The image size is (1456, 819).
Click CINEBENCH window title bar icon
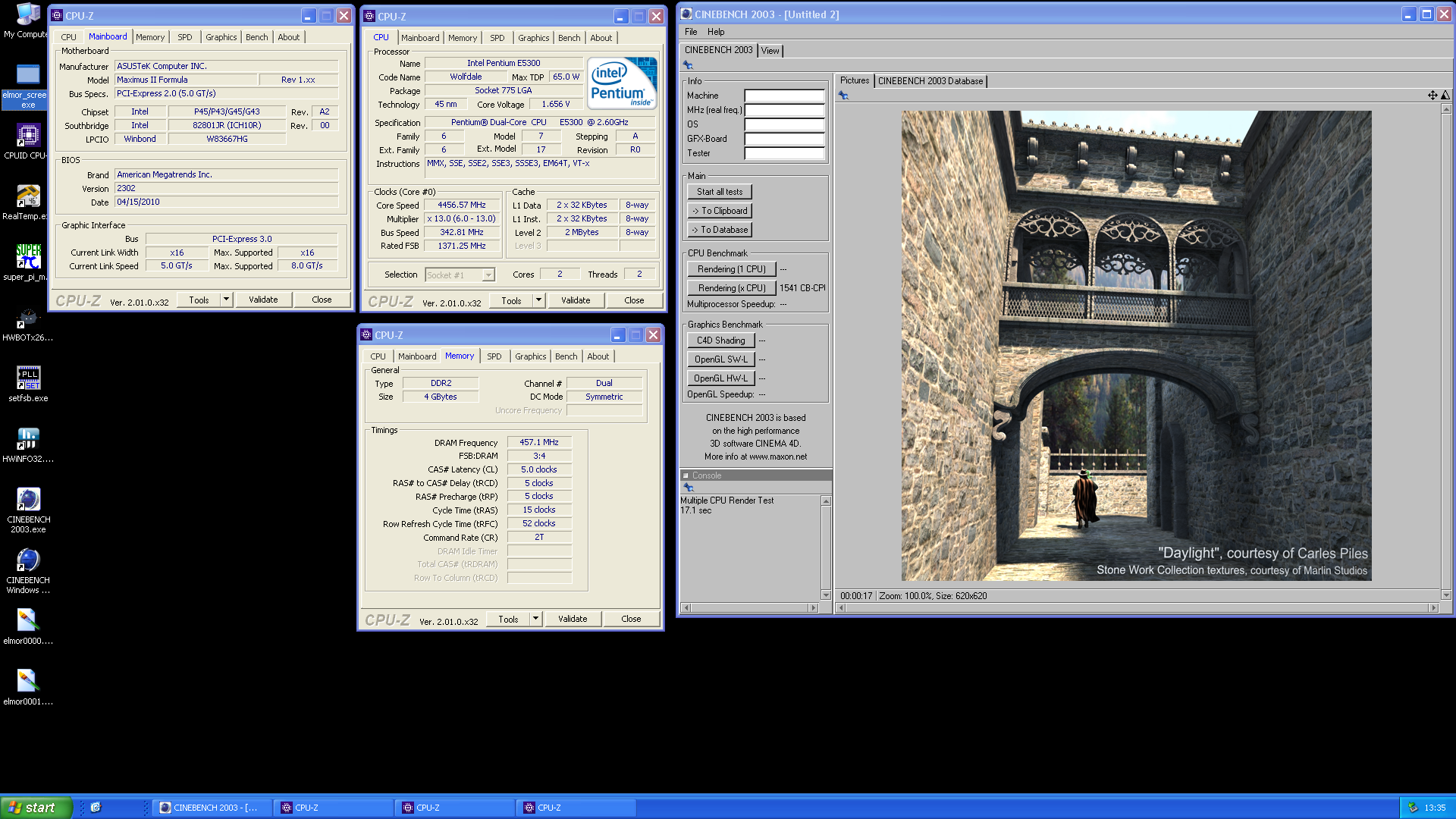click(686, 14)
